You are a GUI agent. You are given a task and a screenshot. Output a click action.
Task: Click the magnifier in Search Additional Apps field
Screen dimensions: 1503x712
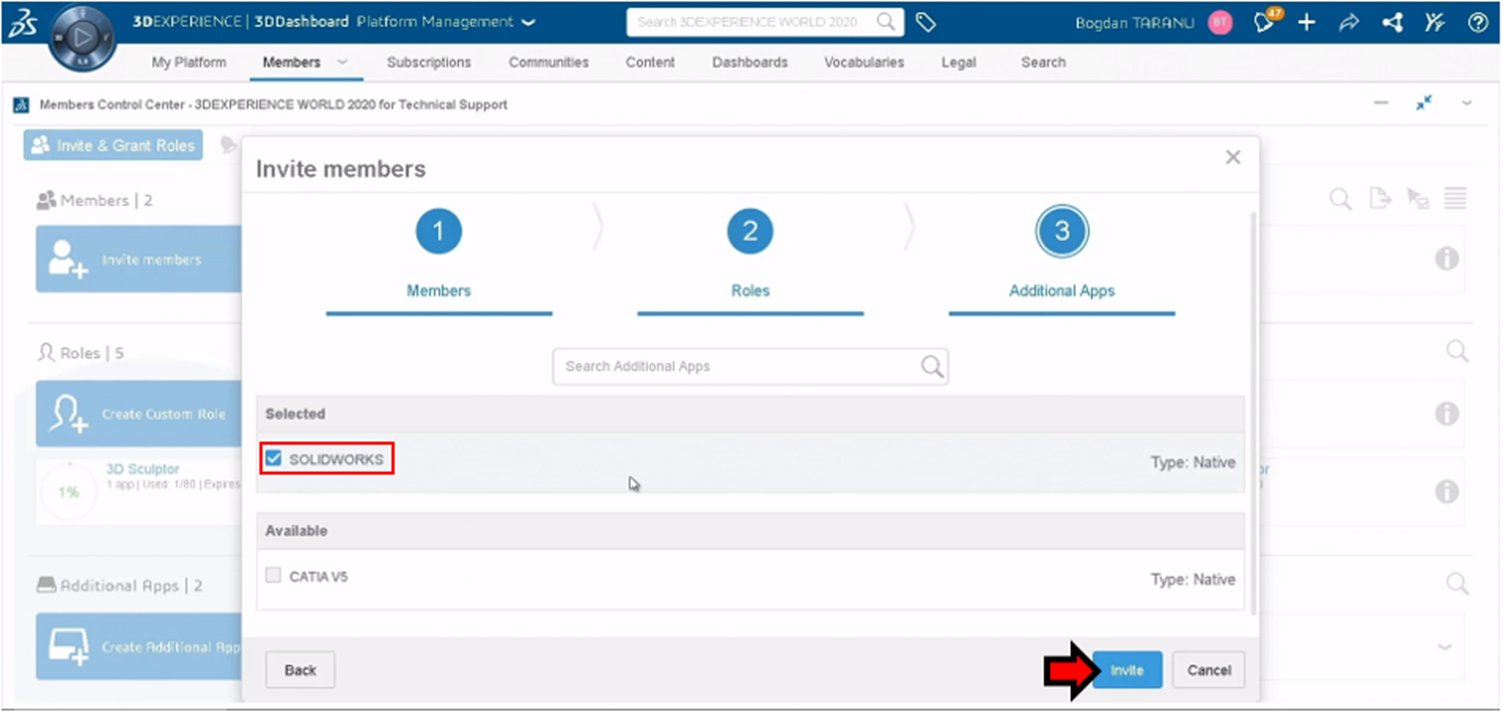pyautogui.click(x=932, y=366)
